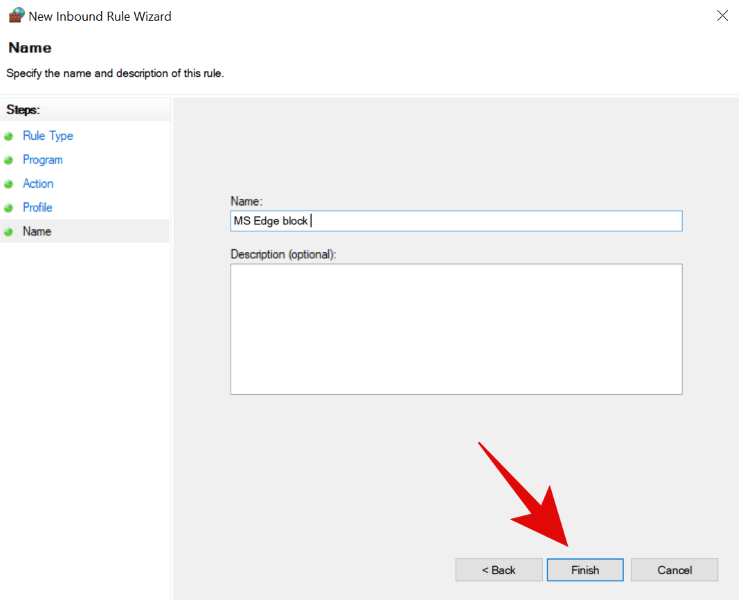This screenshot has height=600, width=739.
Task: Click 'New Inbound Rule Wizard' title text
Action: click(100, 16)
